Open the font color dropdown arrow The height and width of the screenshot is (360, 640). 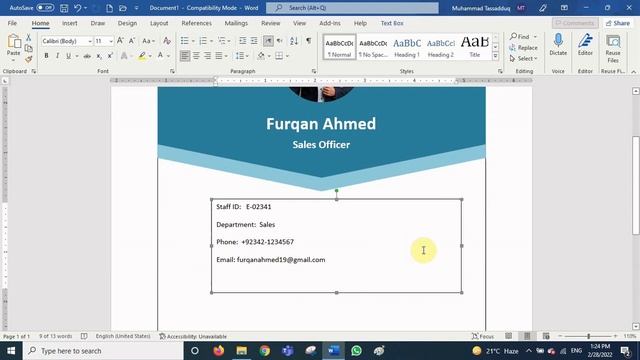coord(168,56)
